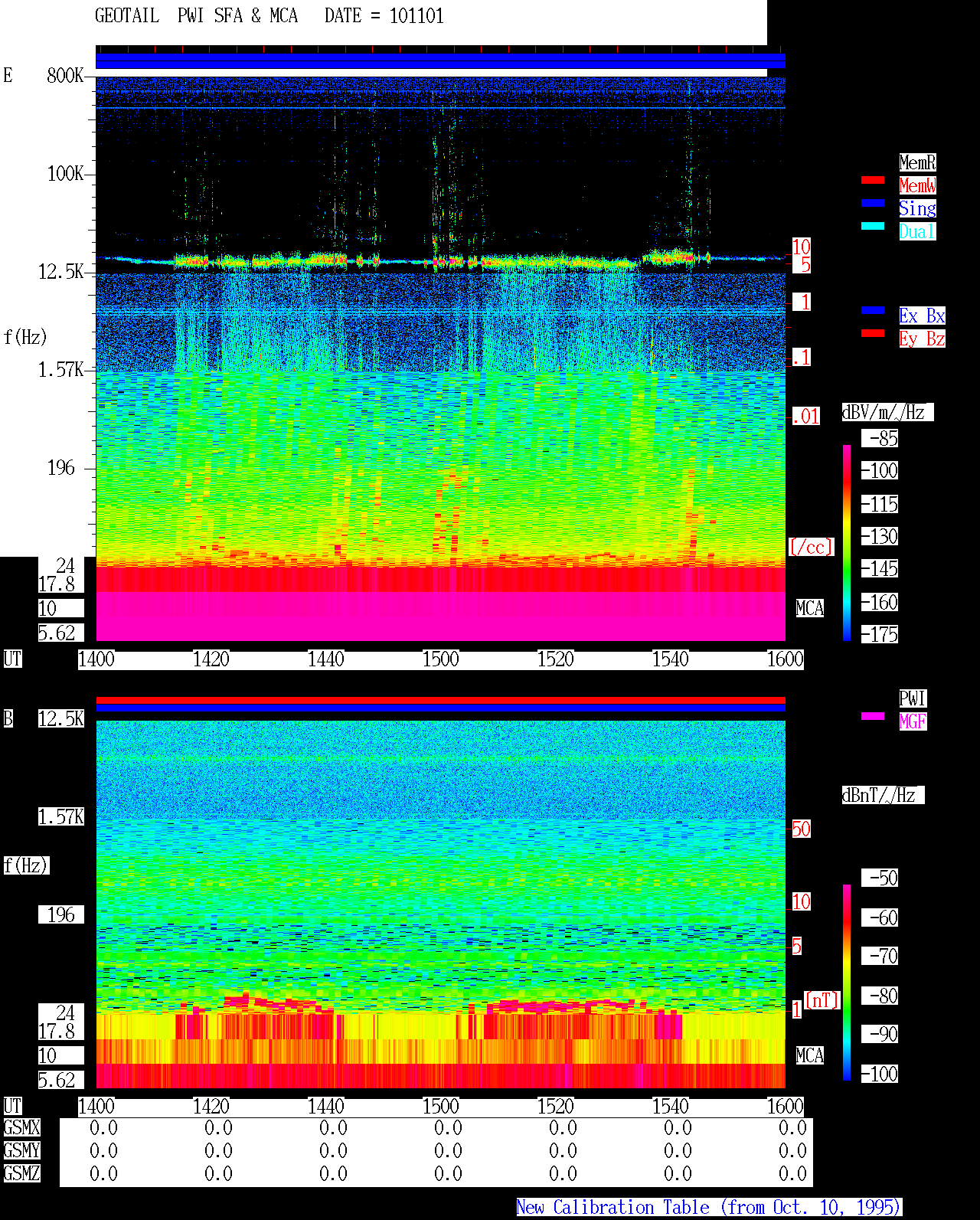Click the f(Hz) label of the E panel
This screenshot has width=980, height=1220.
pos(26,337)
